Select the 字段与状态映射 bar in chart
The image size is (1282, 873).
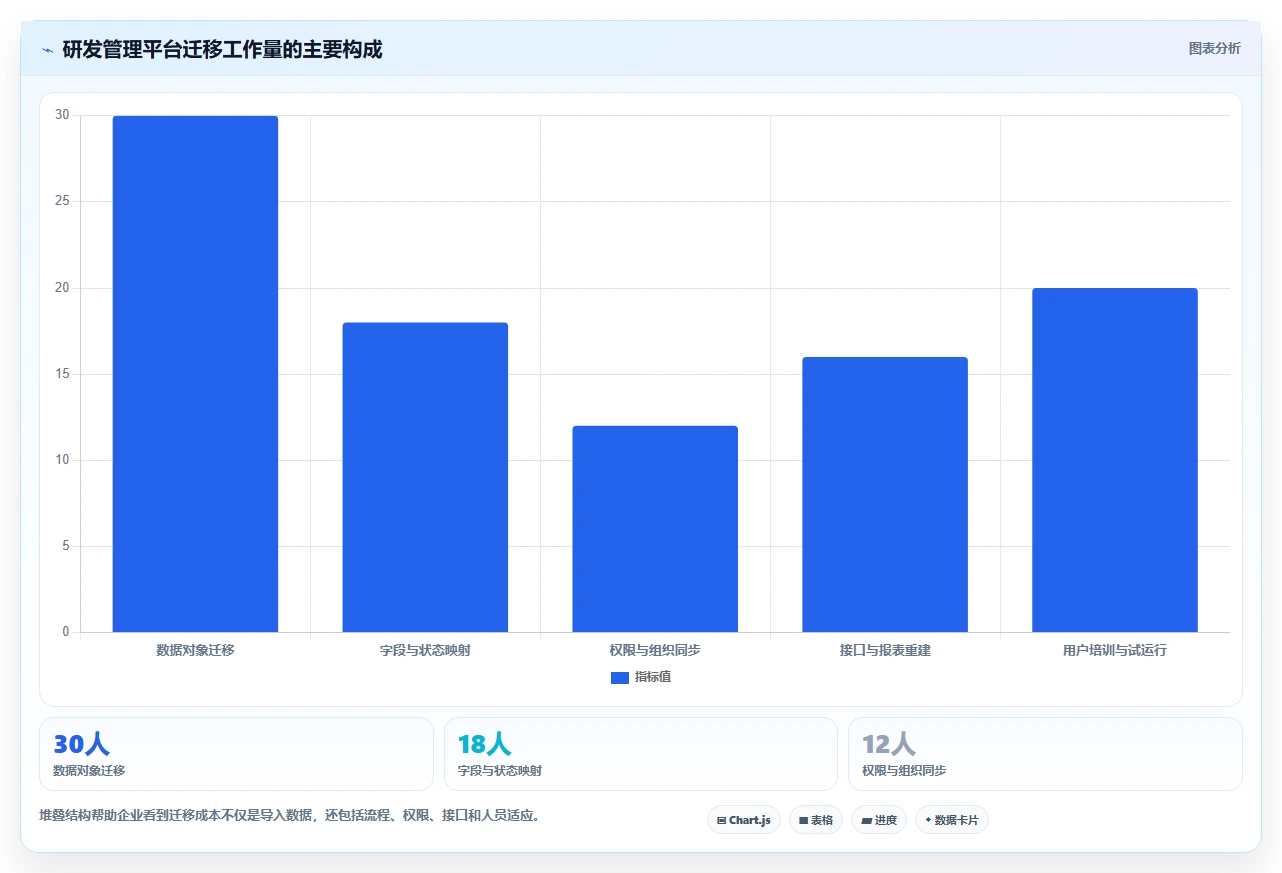(425, 477)
